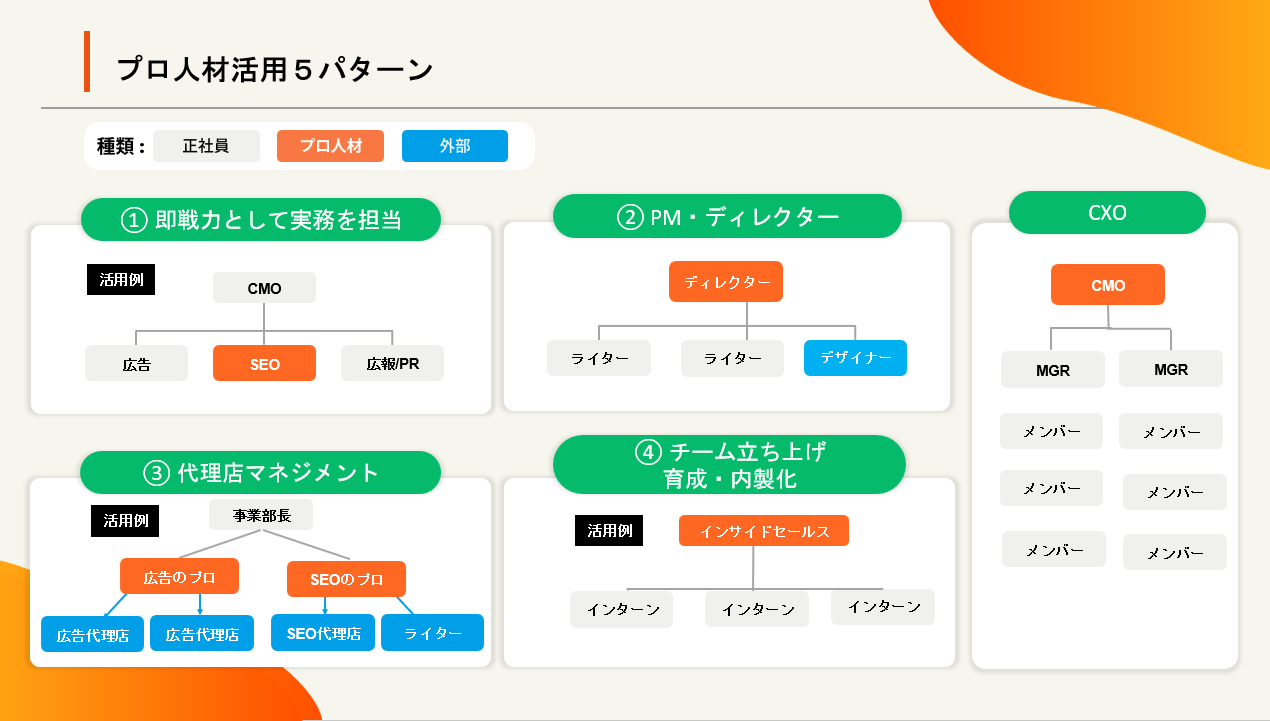
Task: Click the blue SEO代理店 box
Action: (x=323, y=633)
